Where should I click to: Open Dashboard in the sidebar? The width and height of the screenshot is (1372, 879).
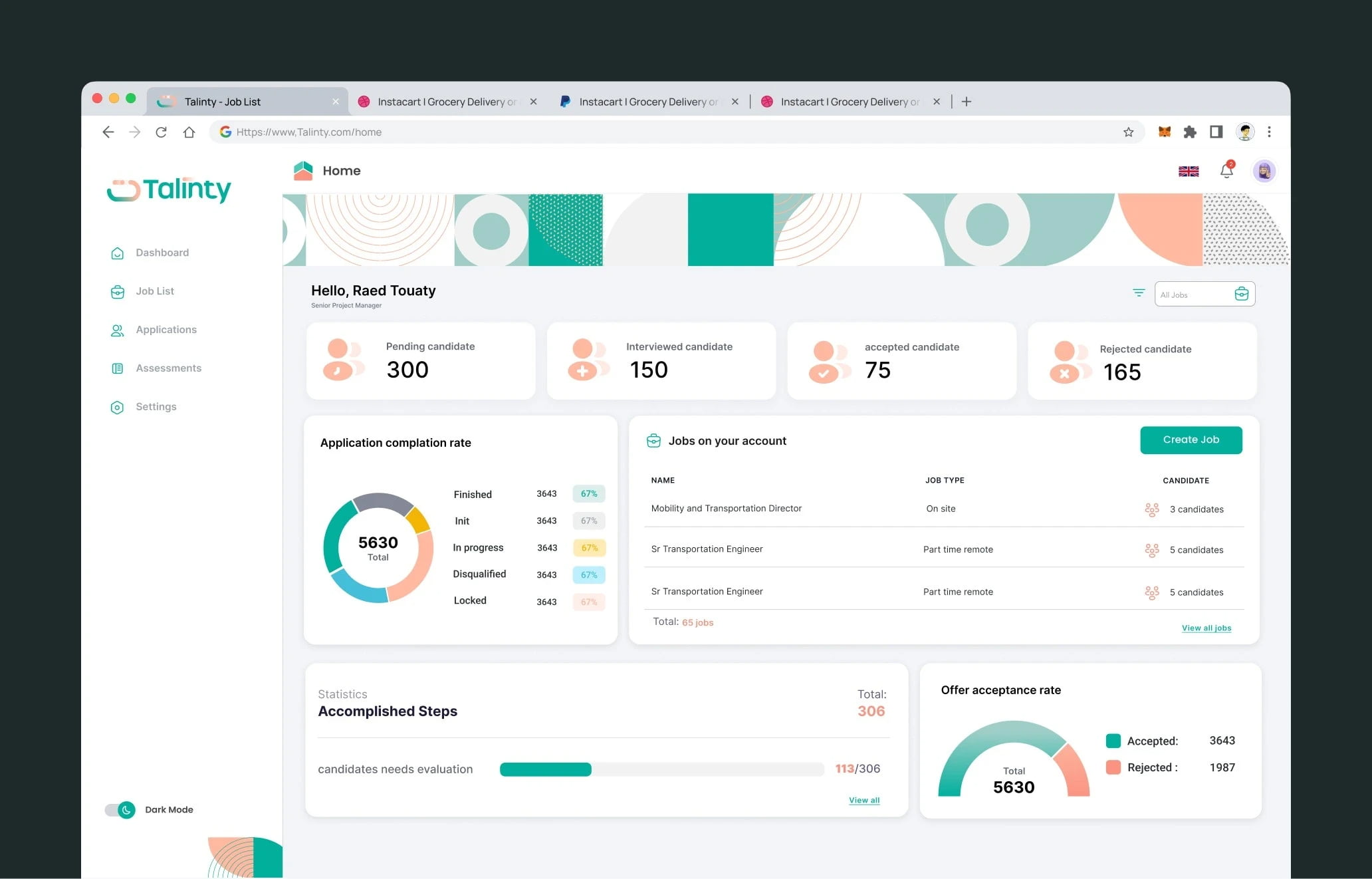tap(150, 253)
